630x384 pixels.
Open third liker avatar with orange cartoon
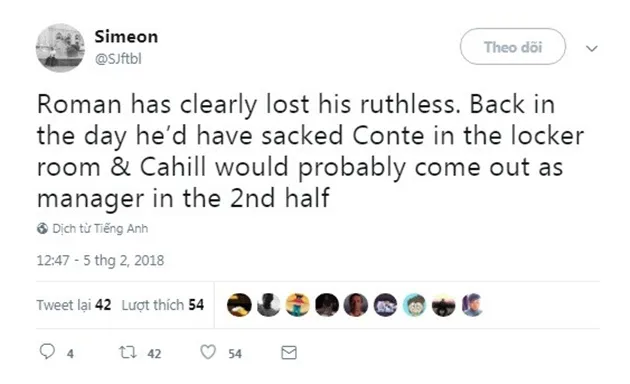[x=297, y=305]
